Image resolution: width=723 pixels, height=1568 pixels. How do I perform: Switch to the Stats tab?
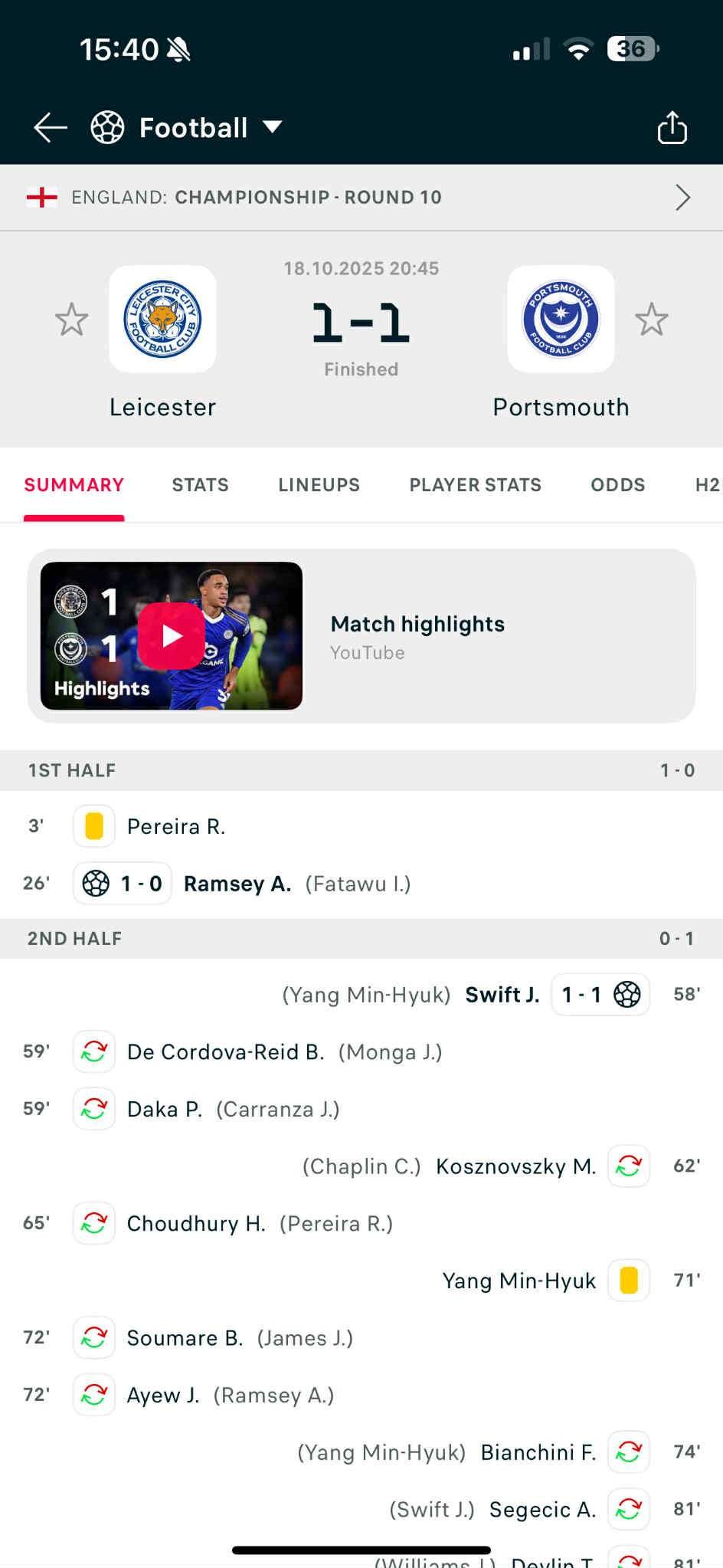(x=200, y=485)
